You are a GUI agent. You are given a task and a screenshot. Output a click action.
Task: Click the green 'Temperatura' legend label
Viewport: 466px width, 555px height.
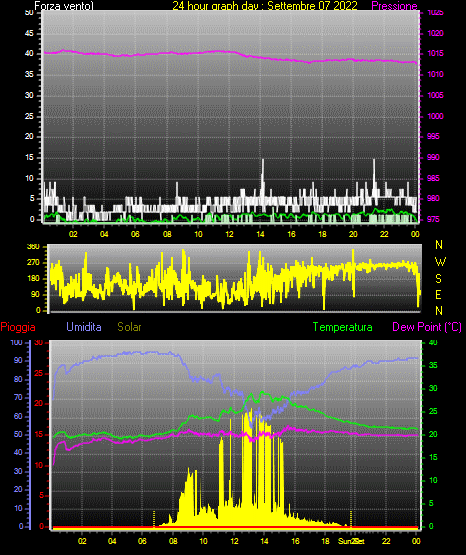pyautogui.click(x=343, y=327)
